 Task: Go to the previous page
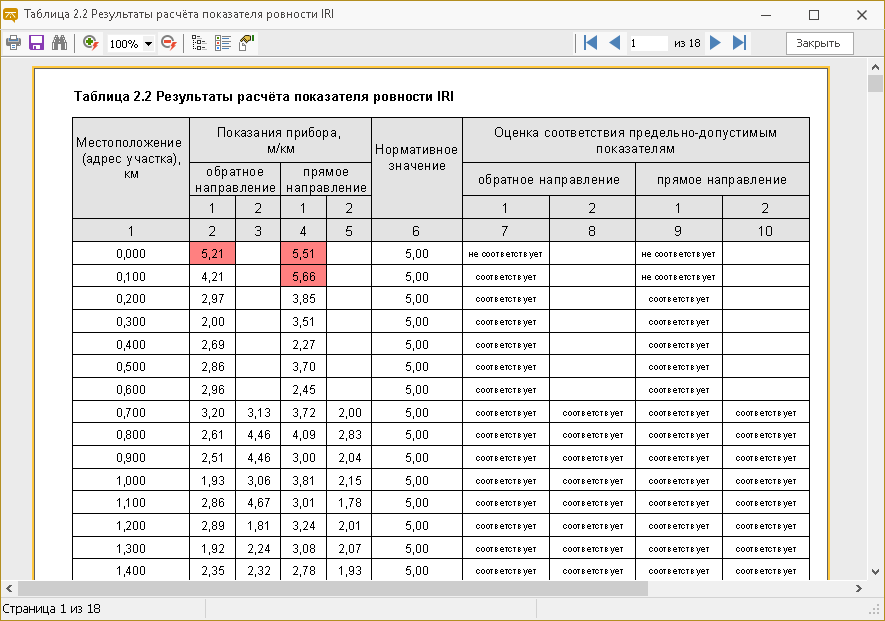615,43
